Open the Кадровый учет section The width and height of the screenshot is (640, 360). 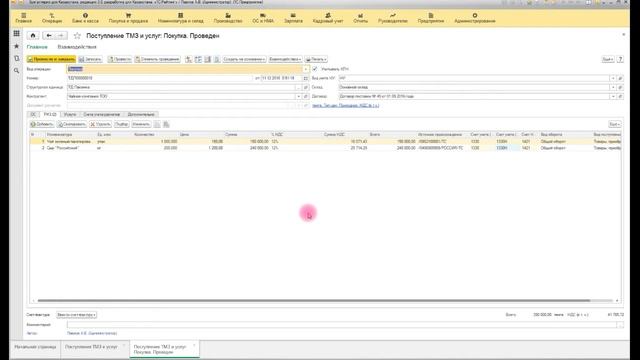tap(328, 18)
